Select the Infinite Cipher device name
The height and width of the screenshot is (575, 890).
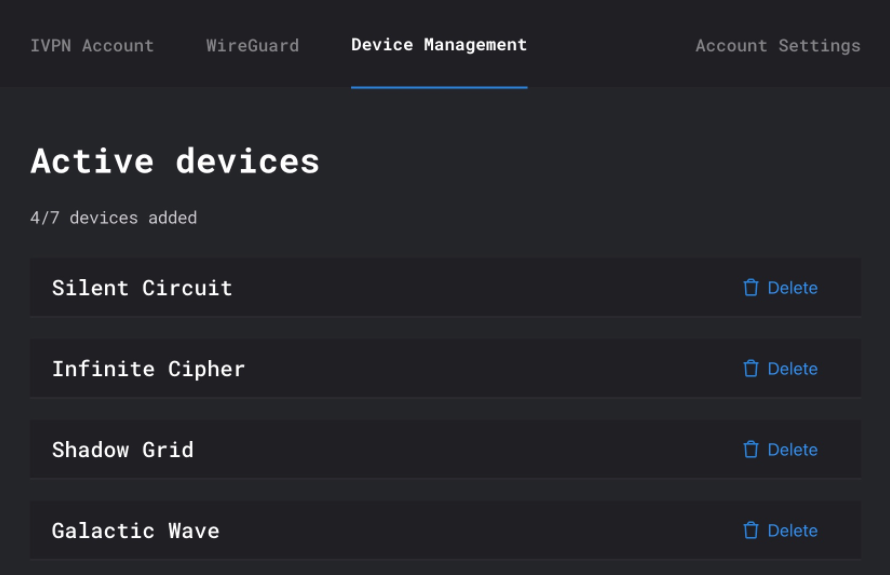(148, 369)
